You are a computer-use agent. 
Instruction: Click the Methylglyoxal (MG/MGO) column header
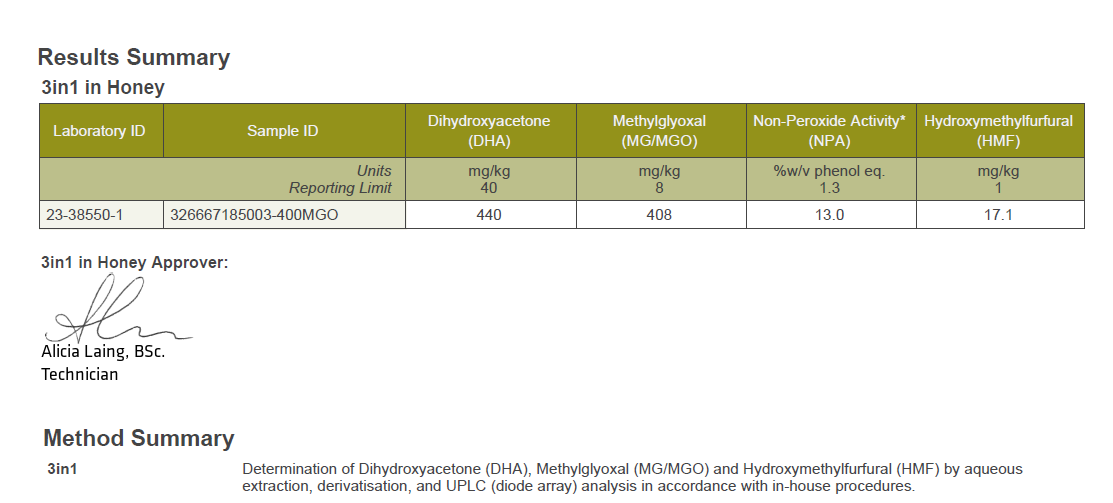tap(659, 131)
